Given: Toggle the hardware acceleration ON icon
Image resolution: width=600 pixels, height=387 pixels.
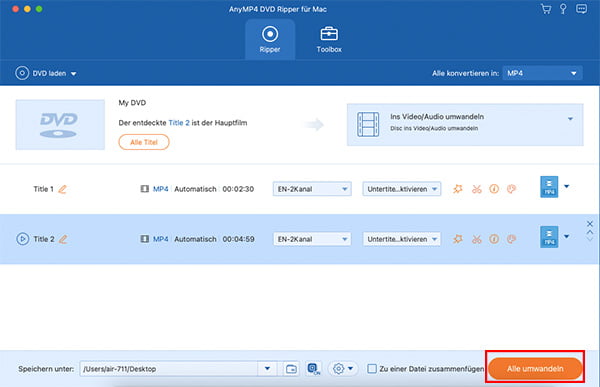Looking at the screenshot, I should pyautogui.click(x=314, y=369).
